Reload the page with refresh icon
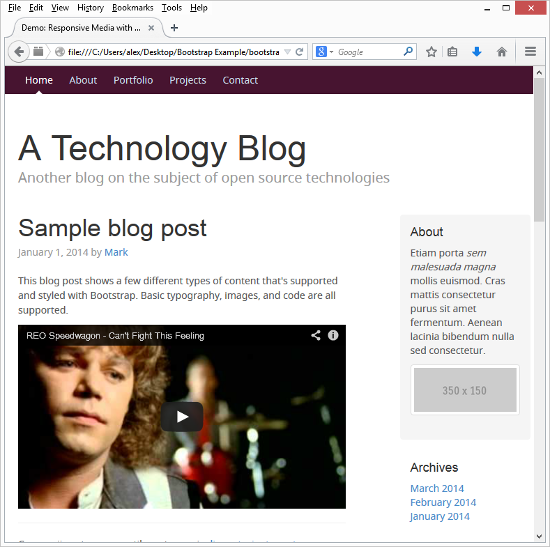This screenshot has height=547, width=550. coord(299,52)
